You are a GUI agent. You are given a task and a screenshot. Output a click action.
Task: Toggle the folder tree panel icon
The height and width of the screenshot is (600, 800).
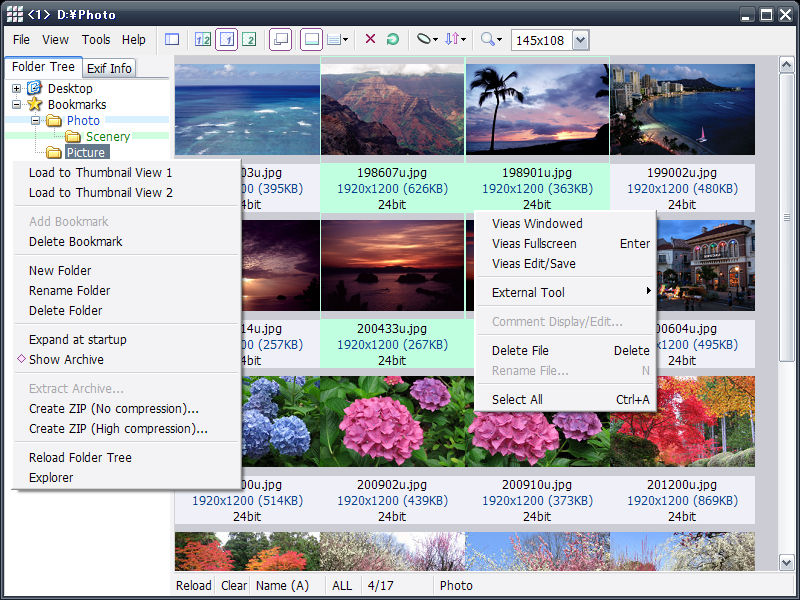pyautogui.click(x=172, y=39)
